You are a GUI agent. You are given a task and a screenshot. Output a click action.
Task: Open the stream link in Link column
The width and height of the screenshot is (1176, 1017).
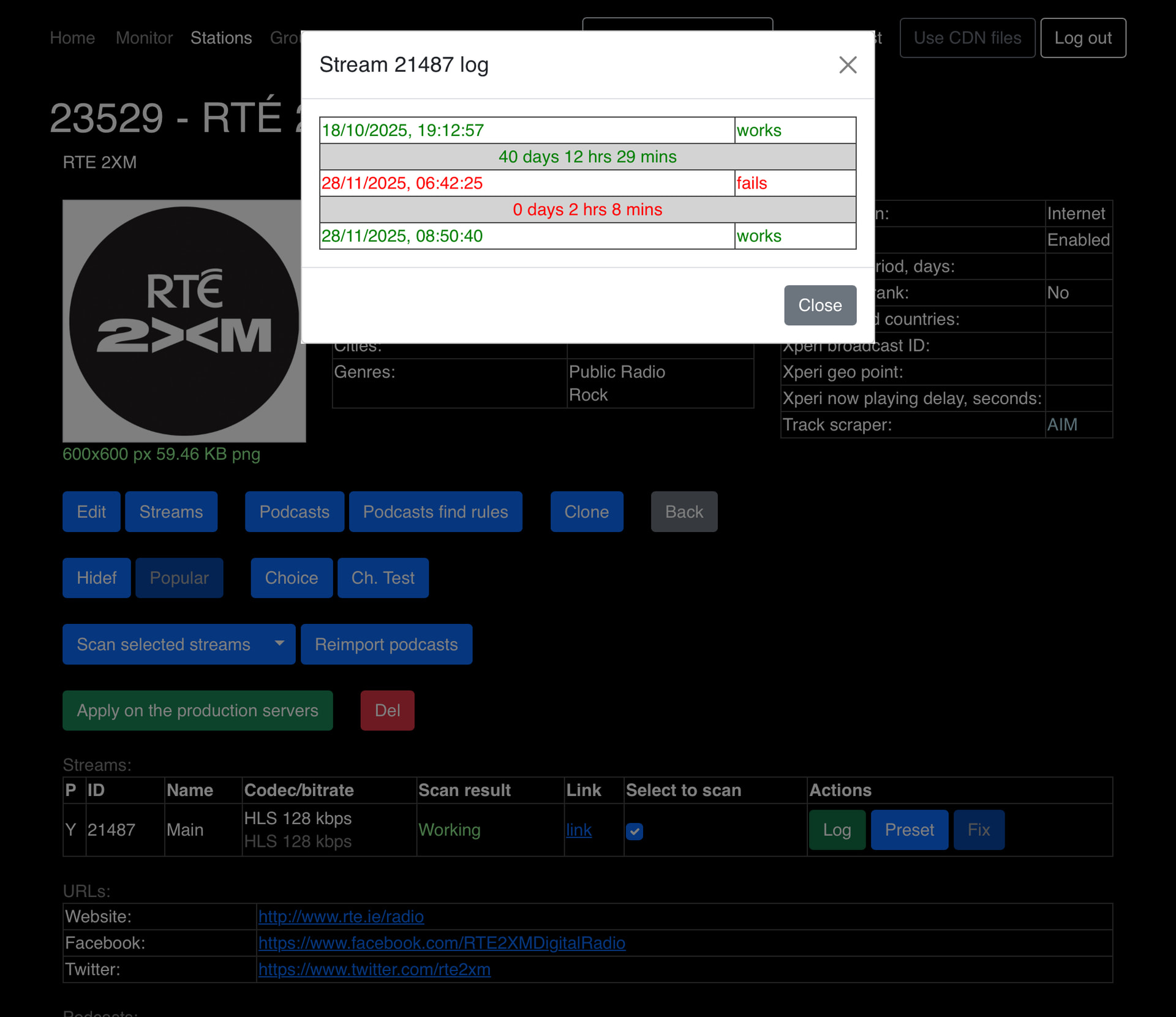coord(578,830)
